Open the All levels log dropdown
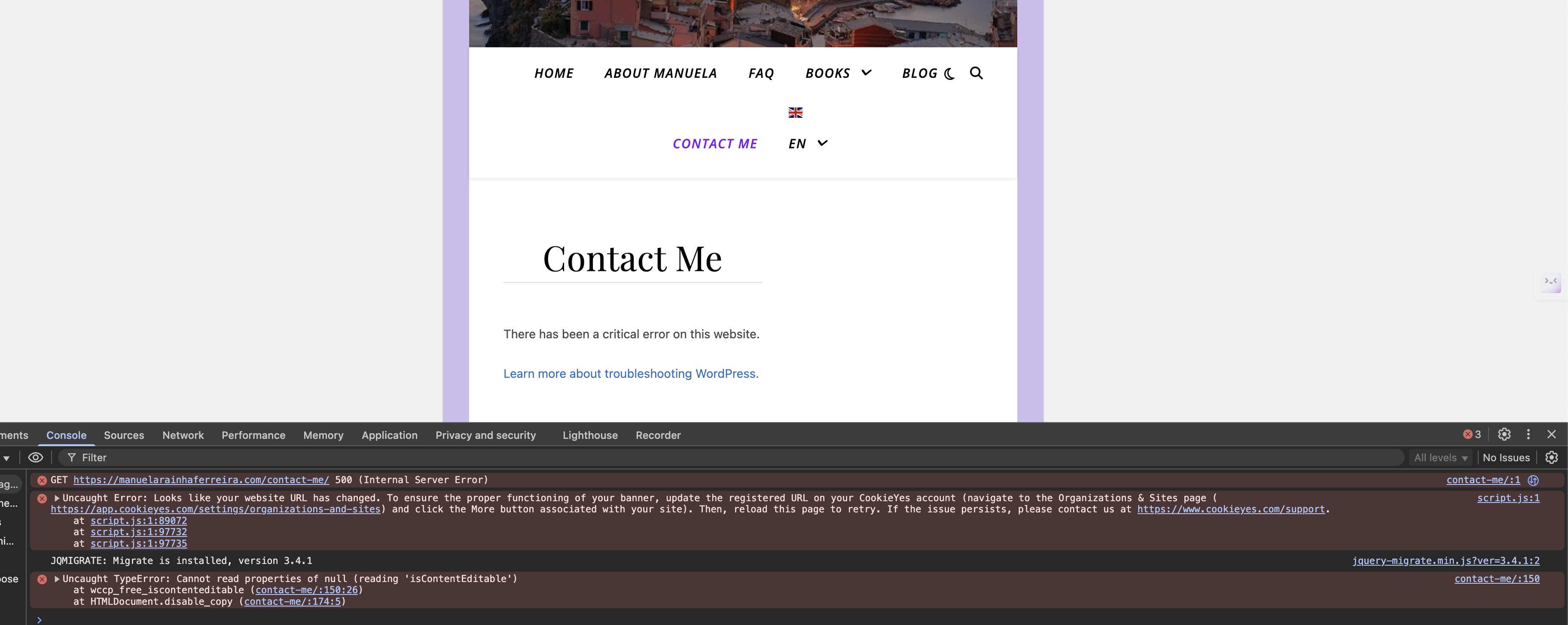 pyautogui.click(x=1440, y=457)
